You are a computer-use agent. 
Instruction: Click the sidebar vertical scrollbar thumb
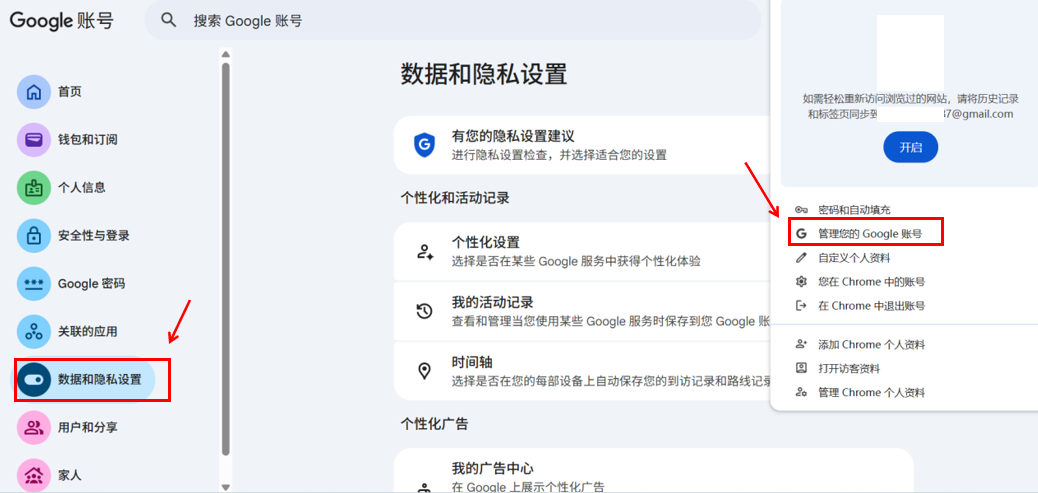click(x=226, y=258)
